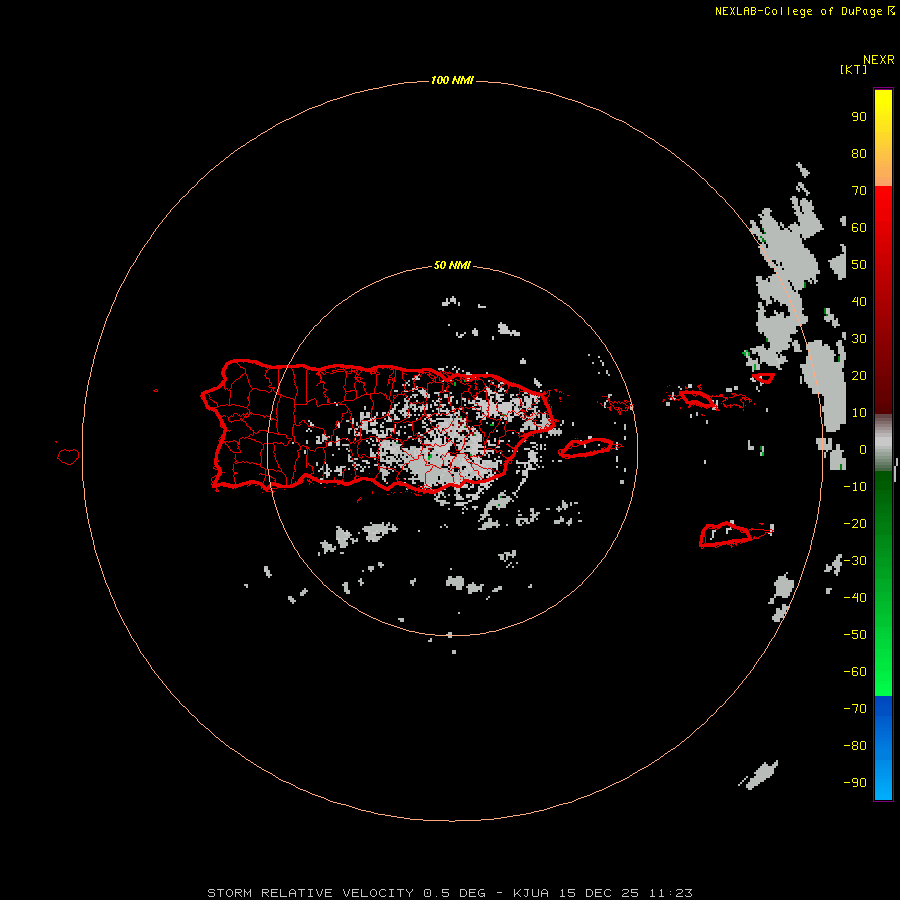Click the Vieques island outline east of Puerto Rico
The image size is (900, 900).
tap(589, 447)
